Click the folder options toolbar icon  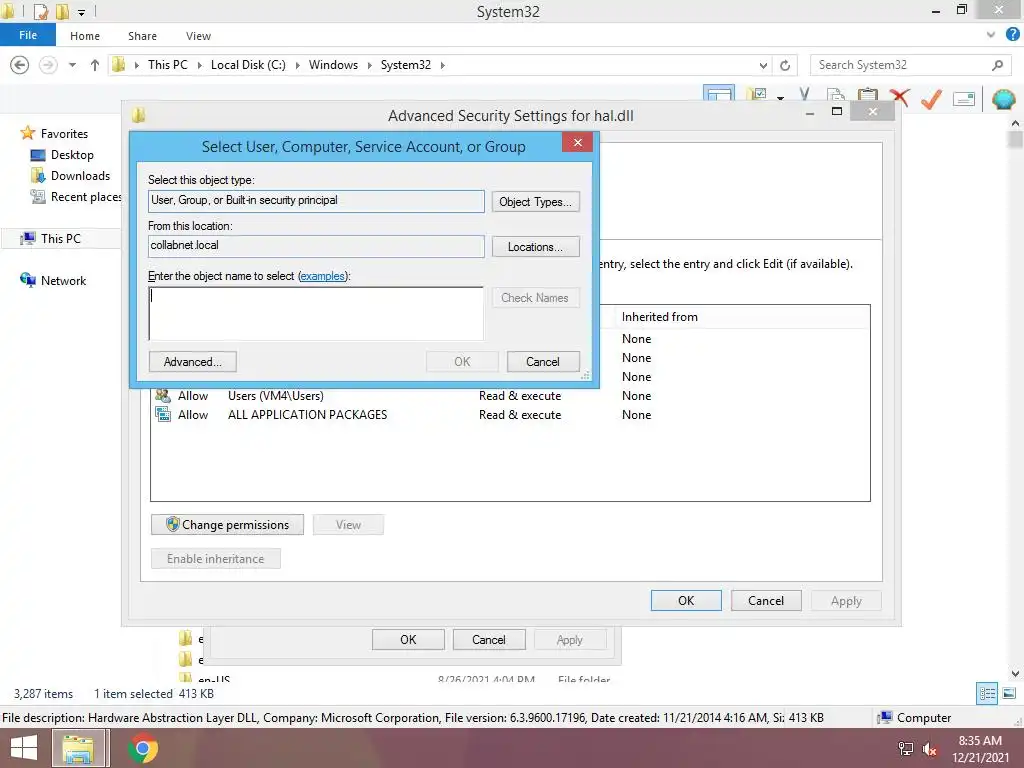(x=758, y=97)
